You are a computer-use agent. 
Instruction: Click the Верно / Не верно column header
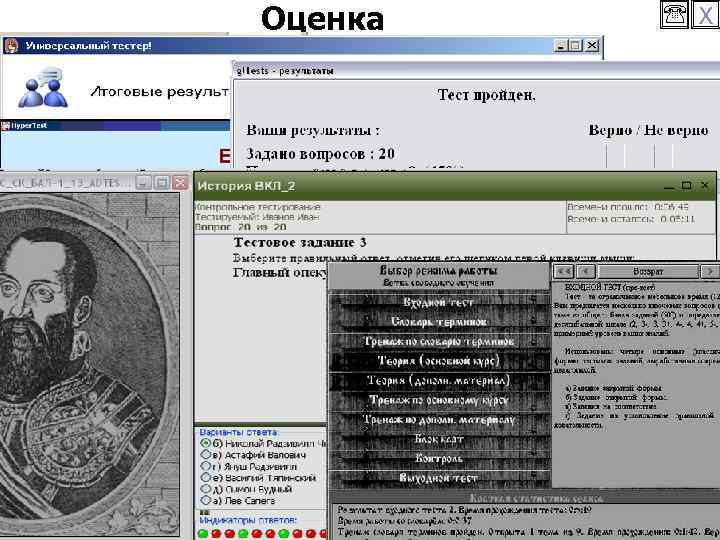tap(648, 130)
